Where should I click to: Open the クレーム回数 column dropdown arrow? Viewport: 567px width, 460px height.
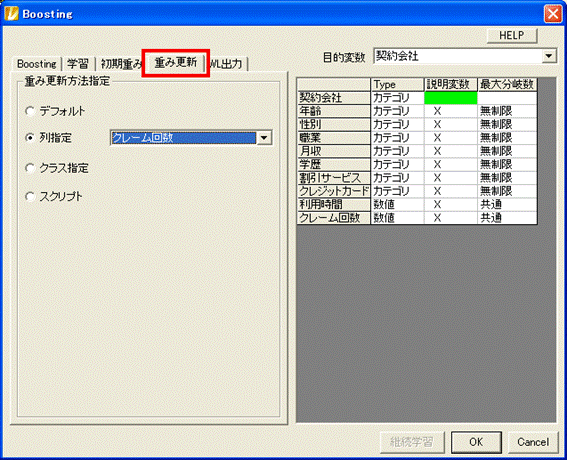[264, 138]
